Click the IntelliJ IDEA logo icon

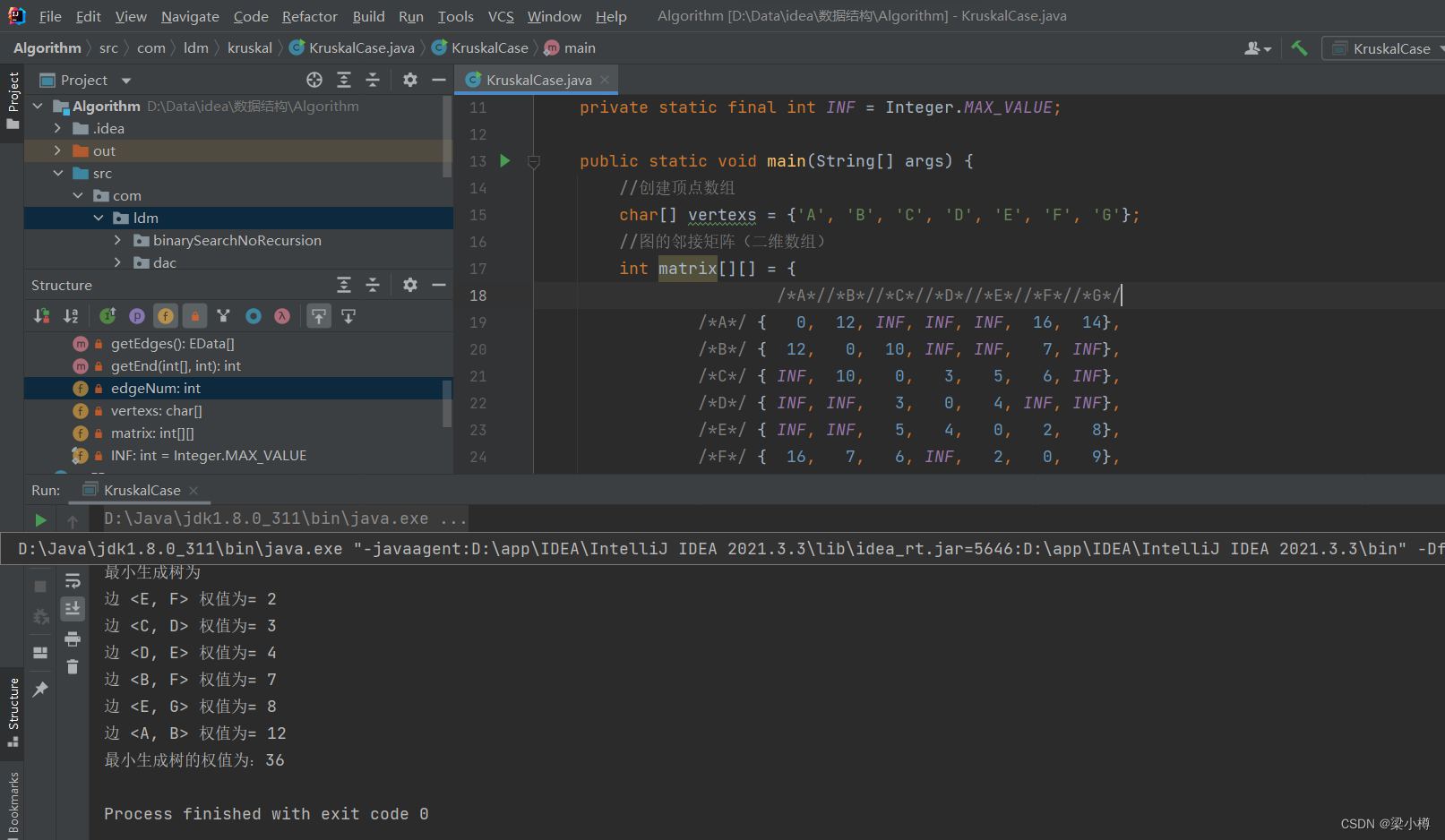click(16, 16)
